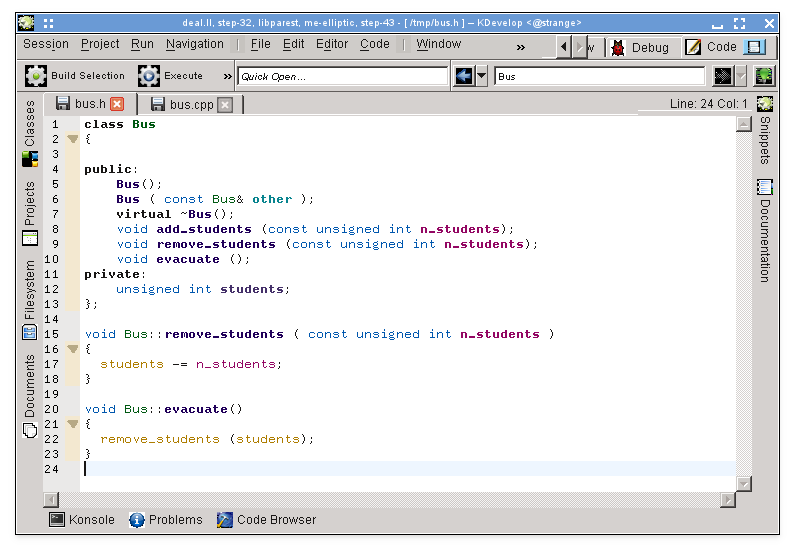
Task: Click the green icon at toolbar right end
Action: [x=764, y=77]
